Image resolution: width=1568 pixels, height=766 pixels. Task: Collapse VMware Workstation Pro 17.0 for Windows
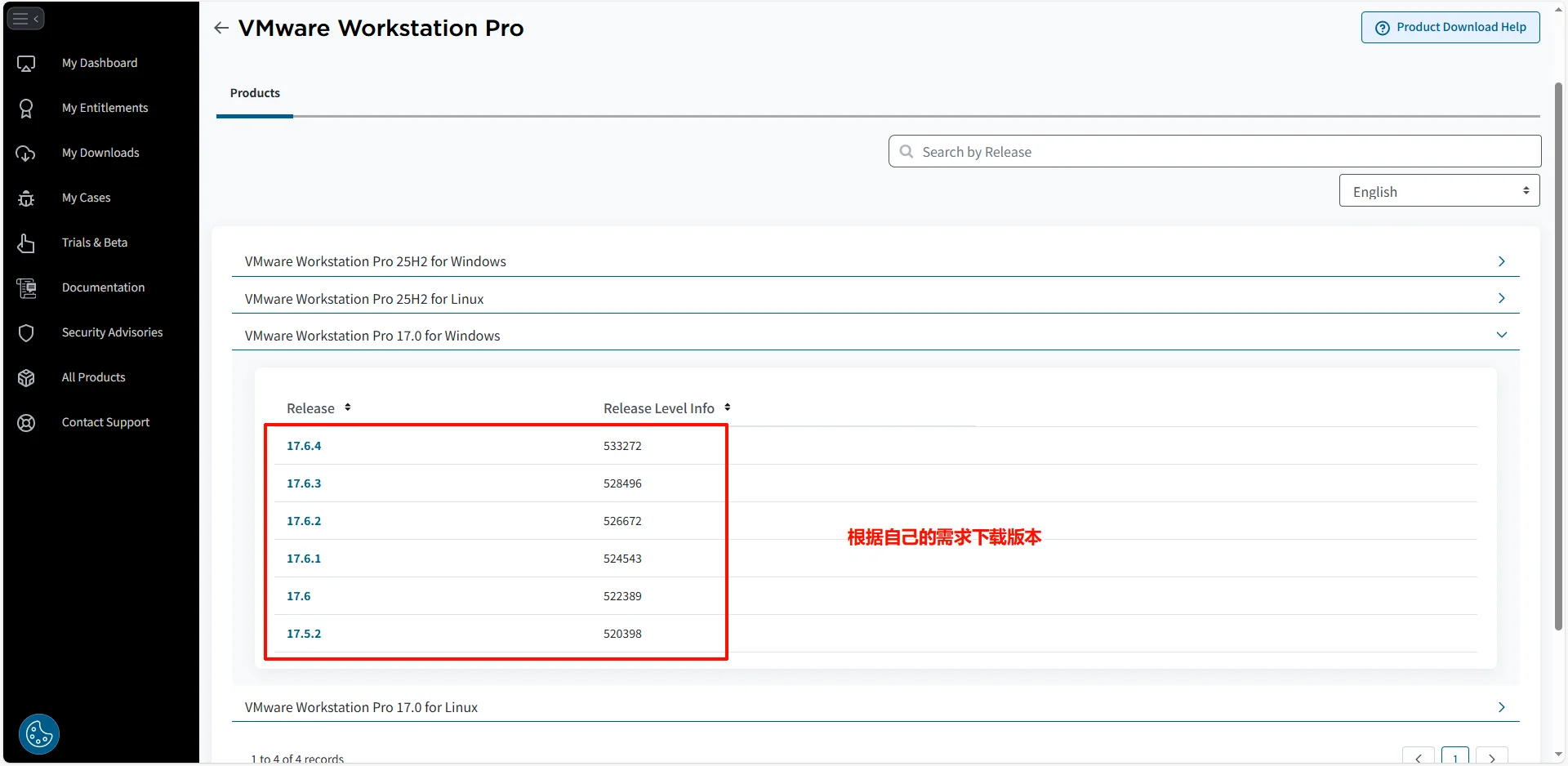coord(1501,336)
